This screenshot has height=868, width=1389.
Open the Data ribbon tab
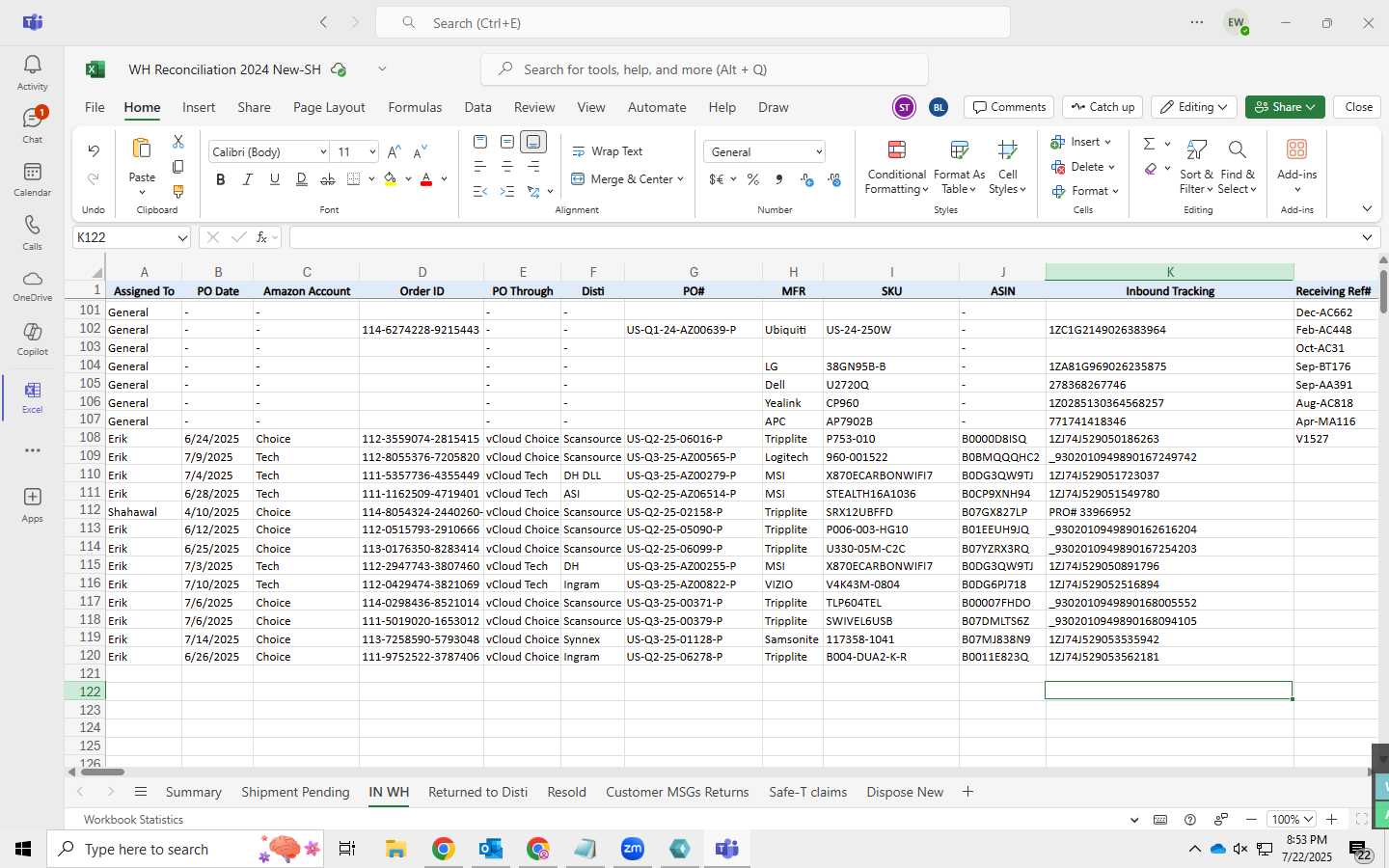click(x=477, y=107)
